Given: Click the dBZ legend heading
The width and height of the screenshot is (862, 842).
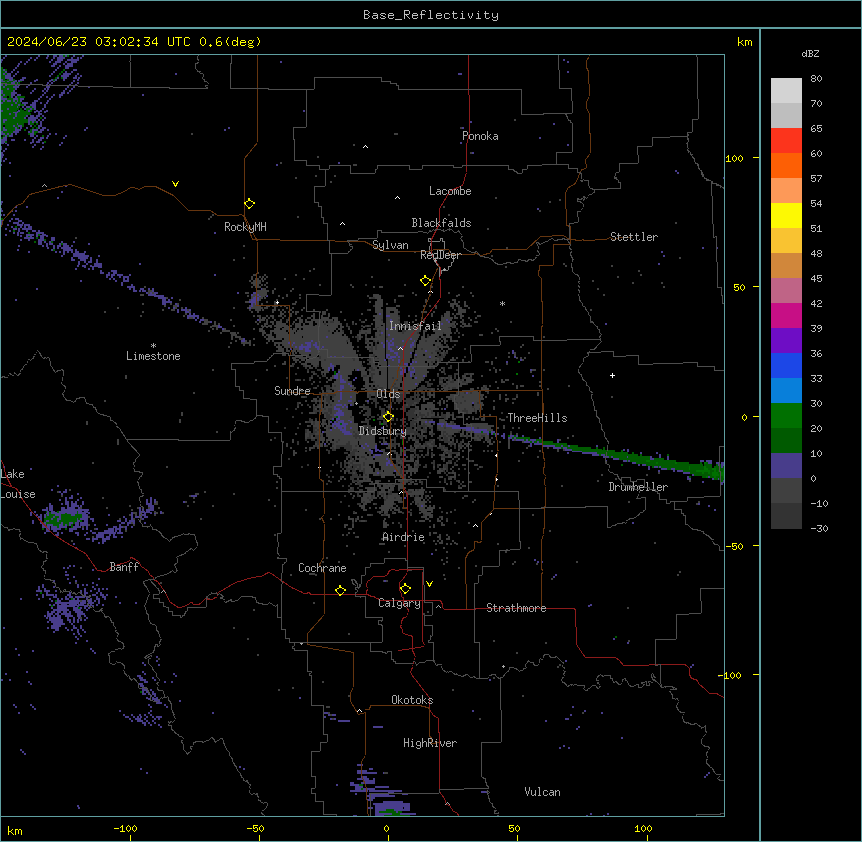Looking at the screenshot, I should tap(810, 54).
